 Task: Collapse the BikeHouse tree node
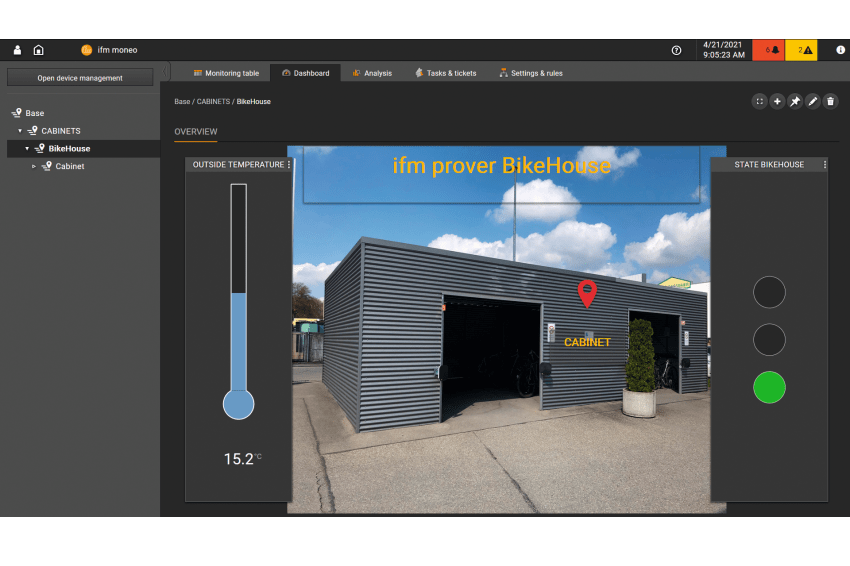[27, 149]
